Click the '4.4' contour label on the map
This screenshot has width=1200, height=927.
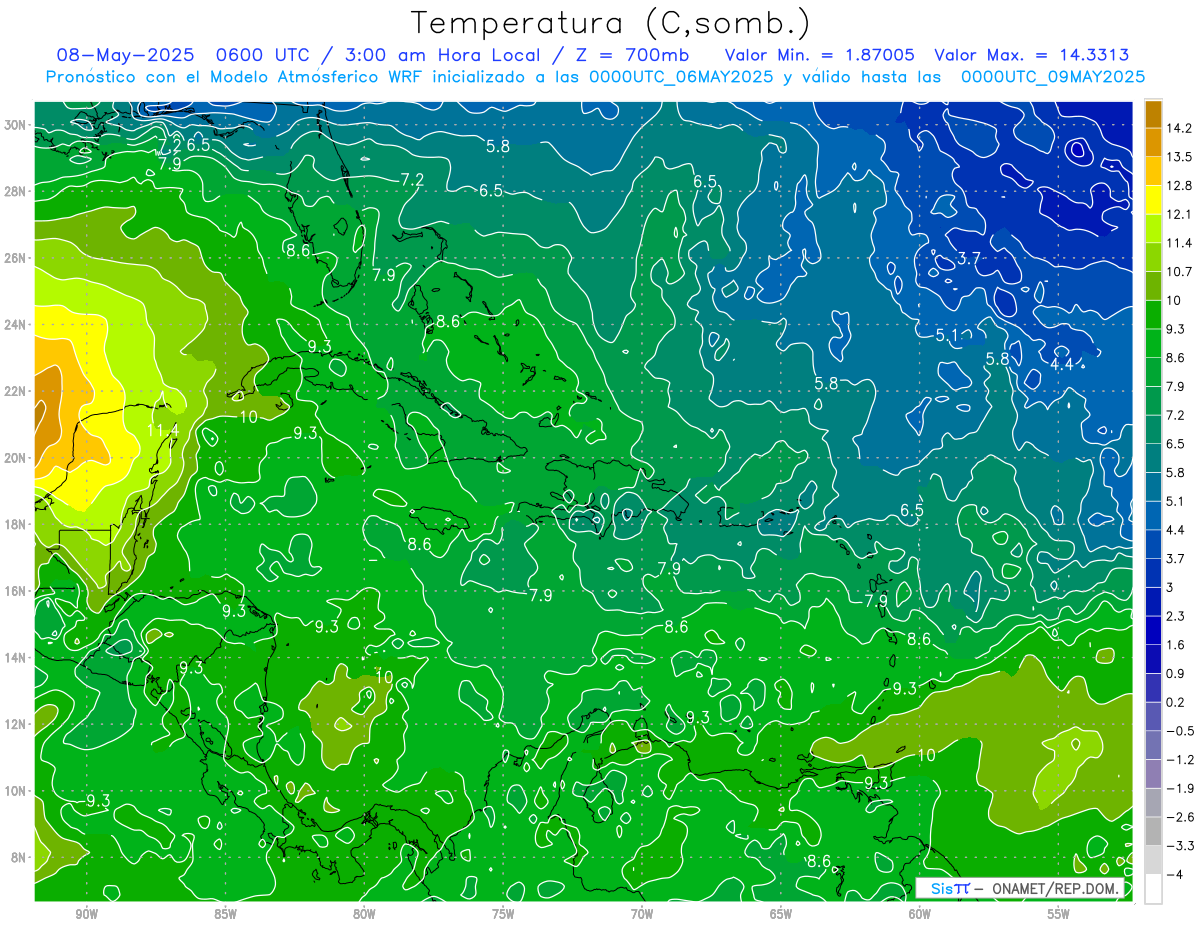pyautogui.click(x=1061, y=365)
